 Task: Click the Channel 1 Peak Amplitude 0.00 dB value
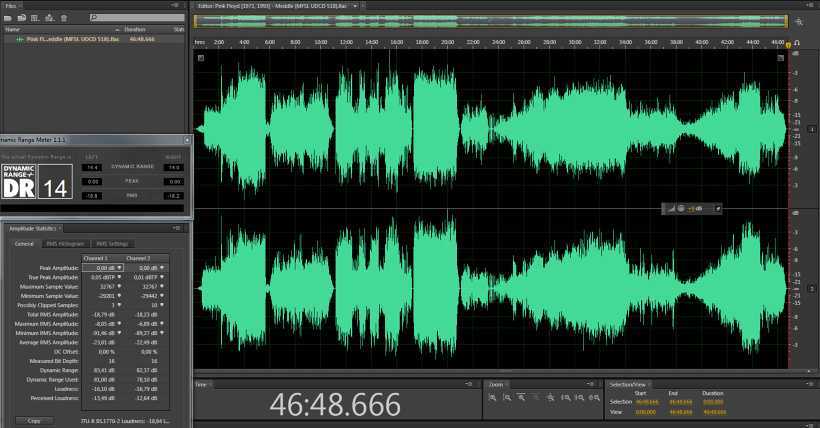(x=106, y=268)
